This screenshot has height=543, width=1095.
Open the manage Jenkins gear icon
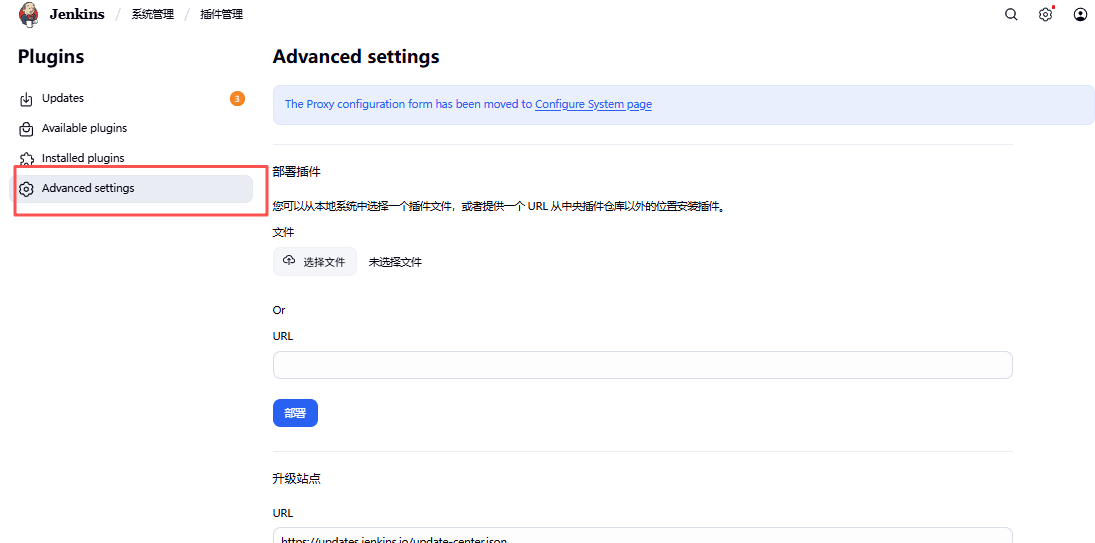tap(1045, 15)
